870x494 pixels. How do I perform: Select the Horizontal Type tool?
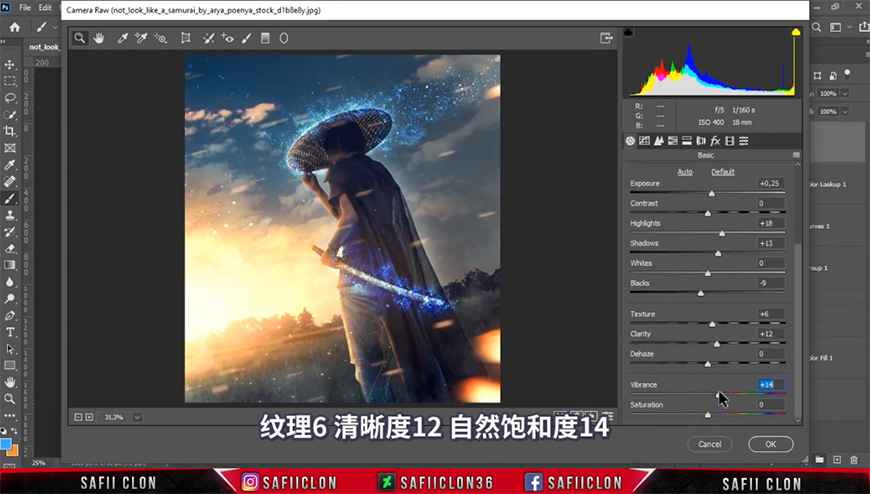click(x=10, y=332)
